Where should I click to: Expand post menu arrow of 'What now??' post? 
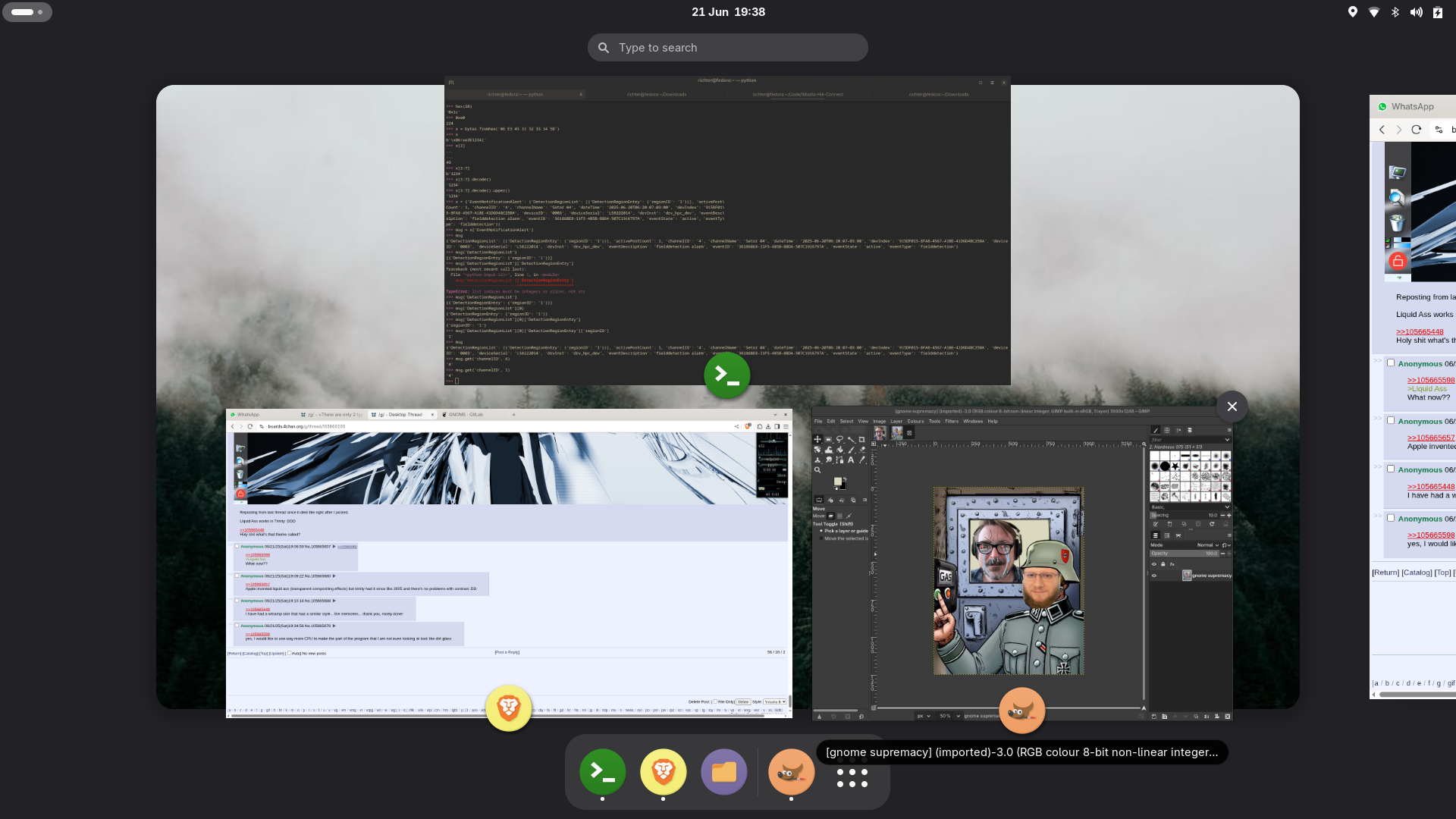pos(334,546)
